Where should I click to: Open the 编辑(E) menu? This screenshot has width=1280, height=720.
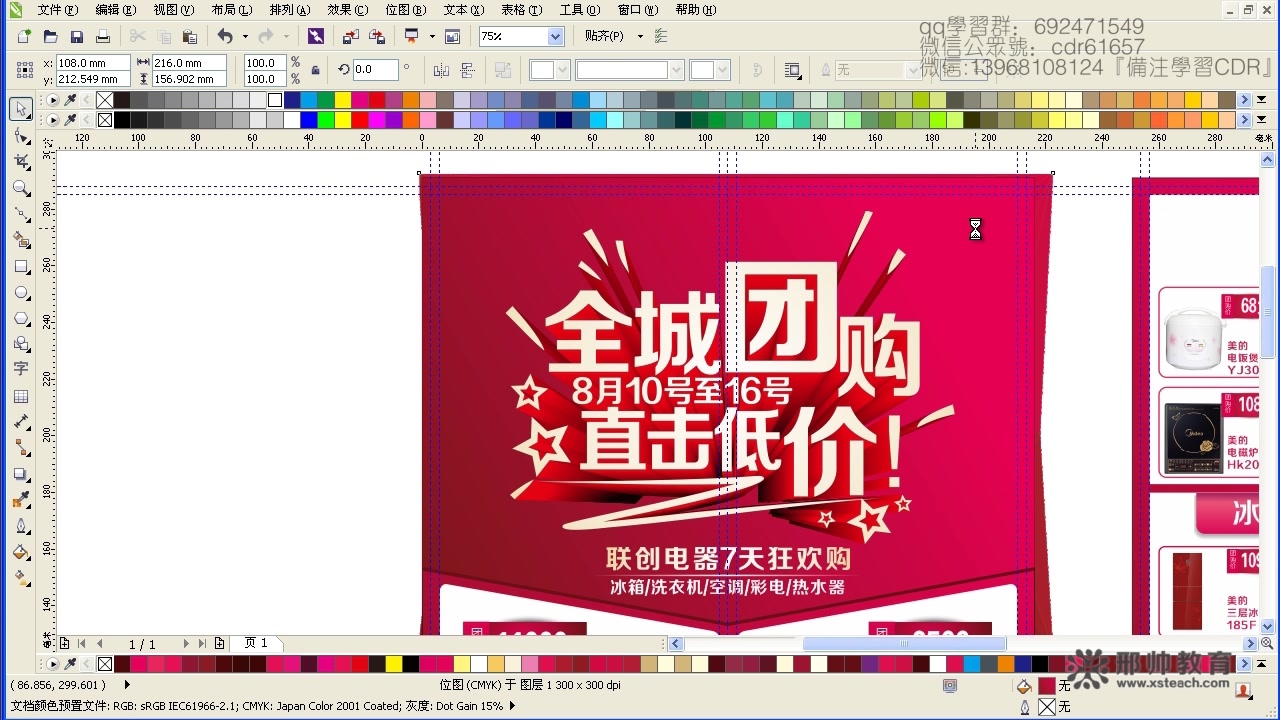click(x=115, y=10)
